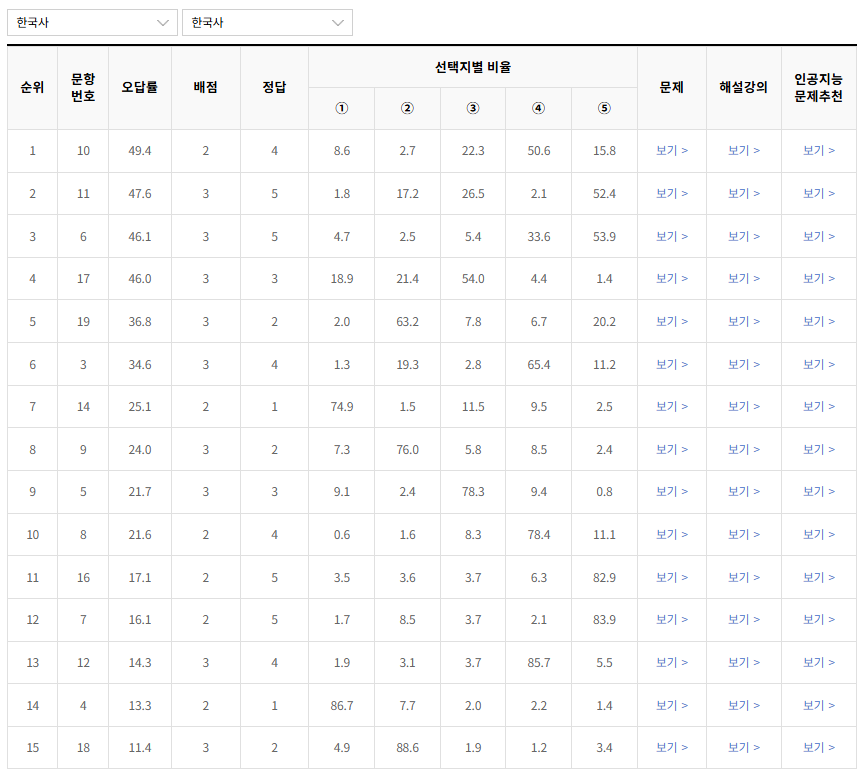Click the 순위 column header

(x=32, y=86)
